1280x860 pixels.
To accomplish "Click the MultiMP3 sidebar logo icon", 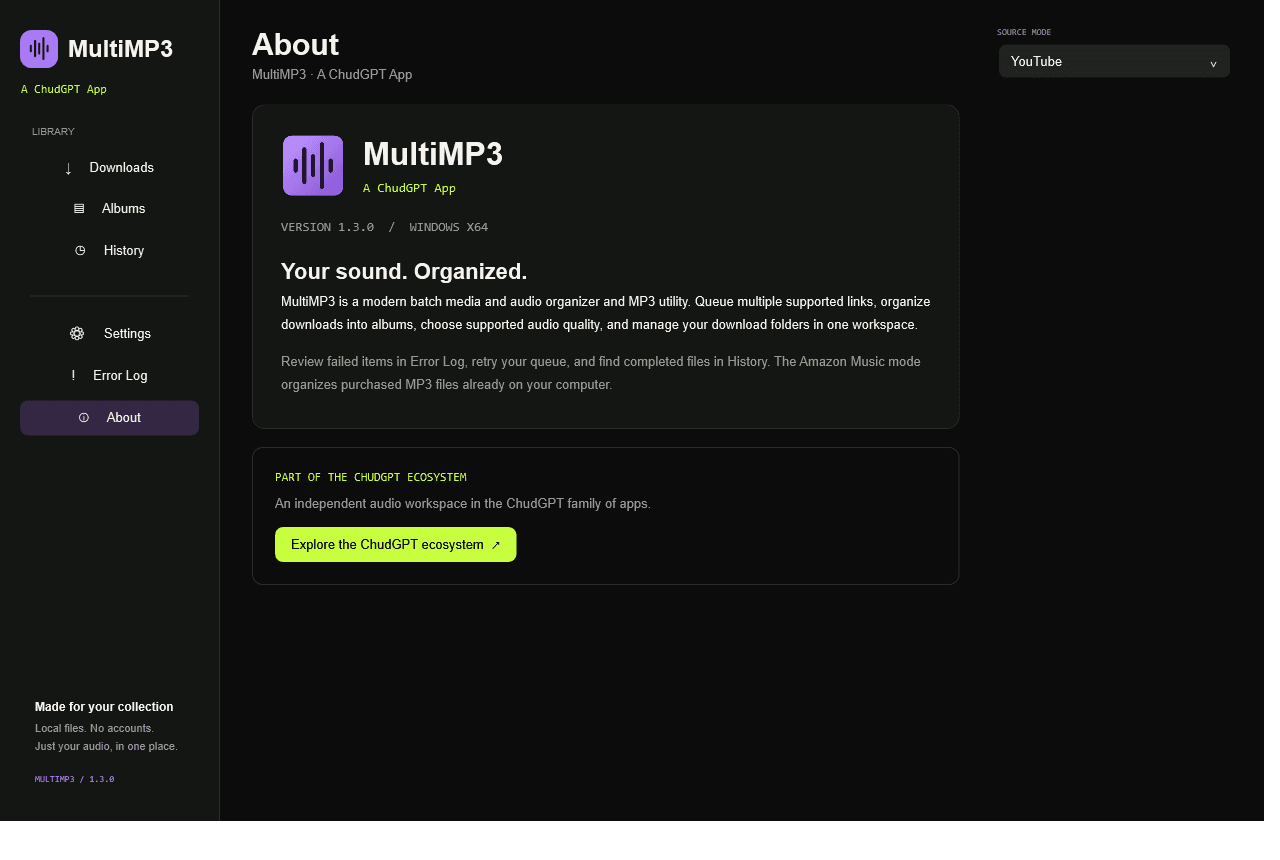I will [39, 49].
